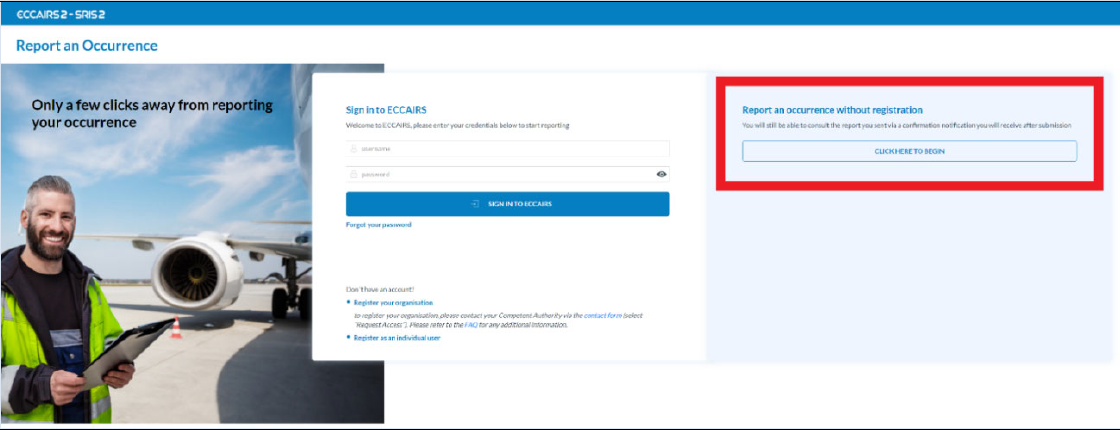Click the Click Here to Begin button

coord(909,151)
